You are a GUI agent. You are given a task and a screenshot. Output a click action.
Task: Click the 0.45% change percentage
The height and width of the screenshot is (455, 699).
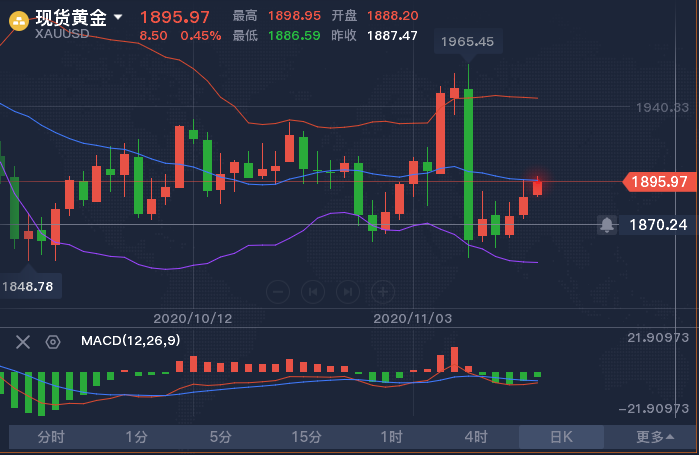coord(201,36)
